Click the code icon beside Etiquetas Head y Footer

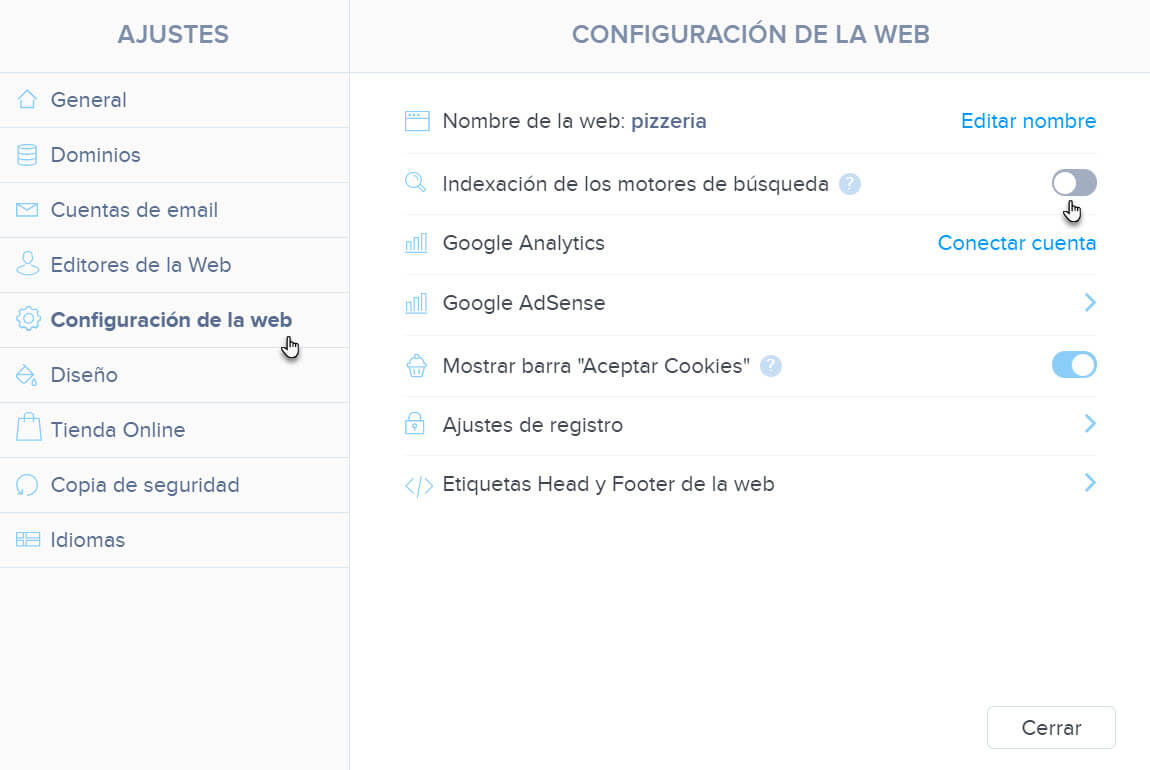pyautogui.click(x=417, y=483)
